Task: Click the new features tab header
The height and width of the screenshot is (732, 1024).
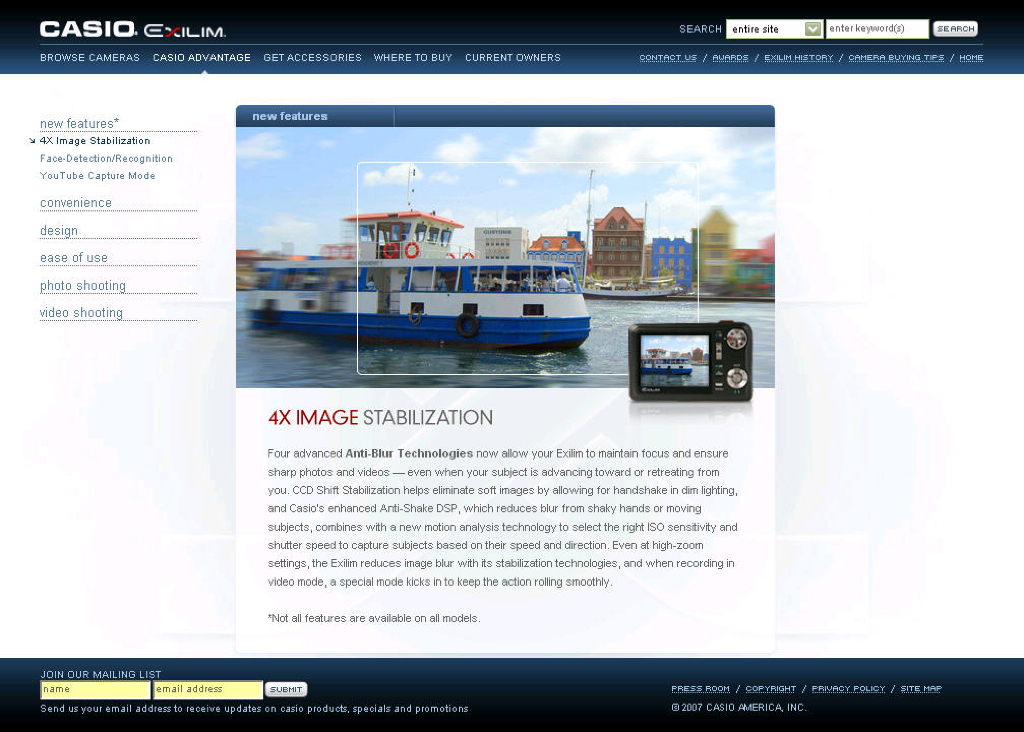Action: [290, 116]
